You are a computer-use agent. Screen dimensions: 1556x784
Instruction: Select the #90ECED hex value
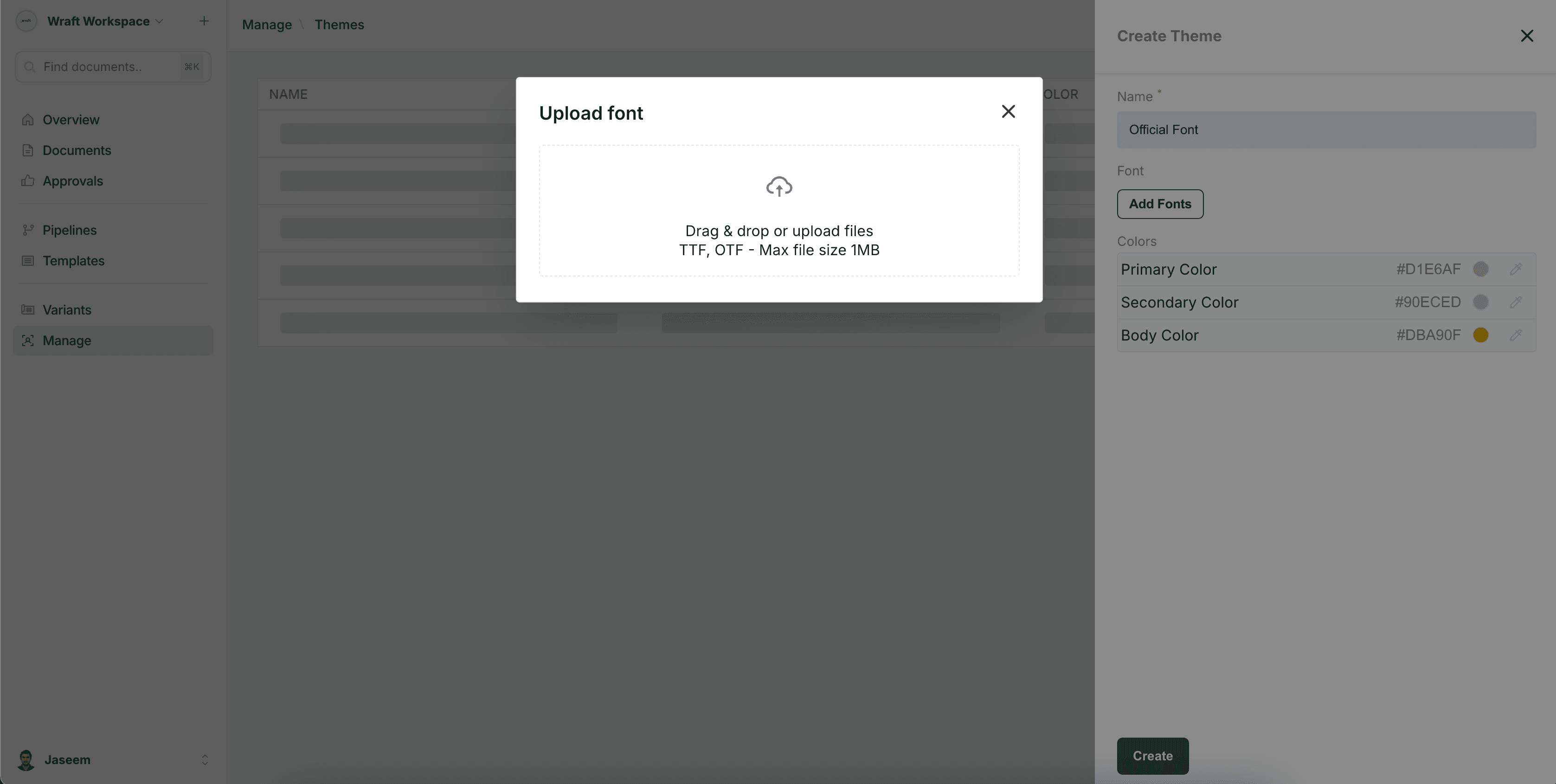tap(1427, 302)
